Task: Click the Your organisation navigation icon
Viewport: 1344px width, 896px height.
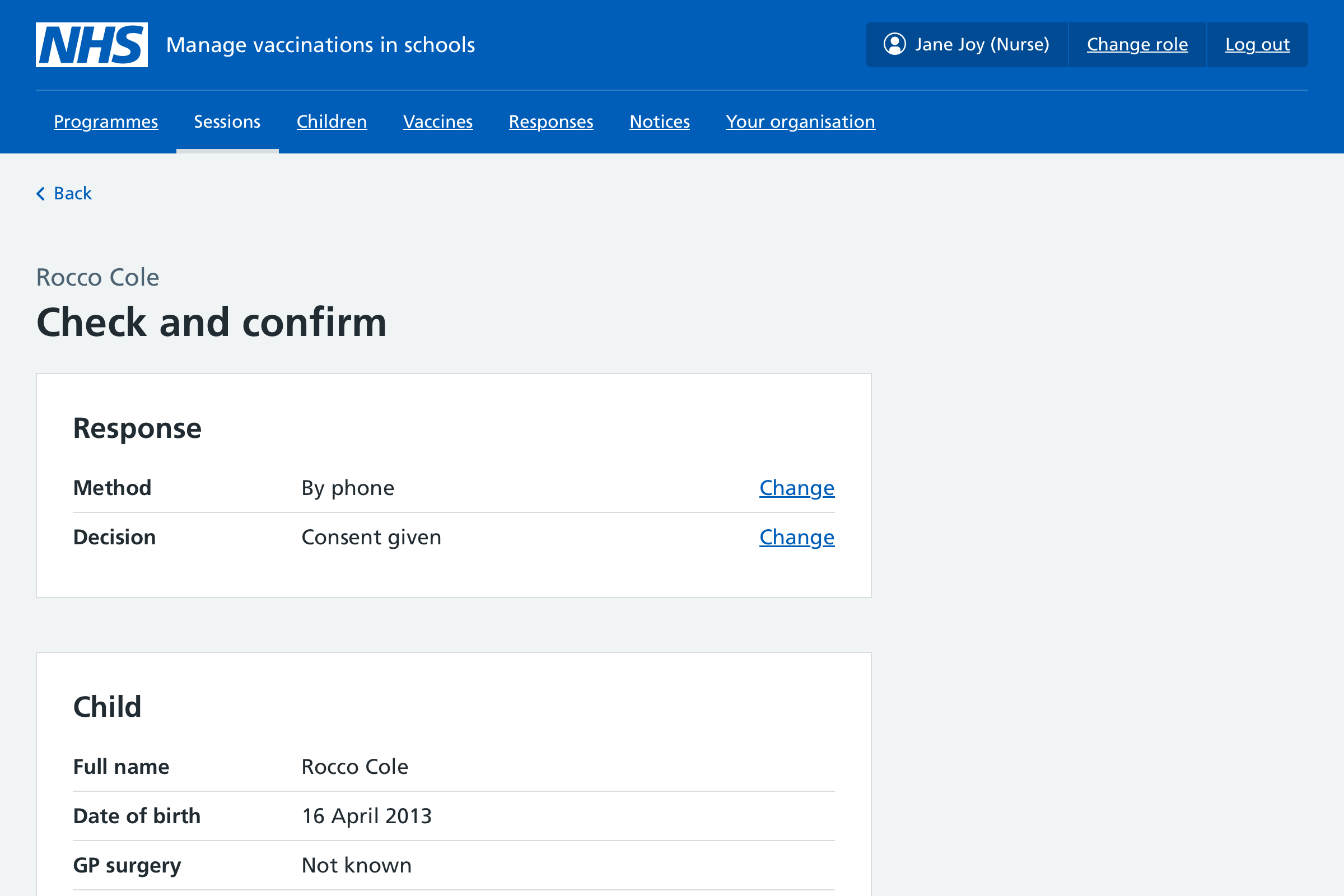Action: click(801, 122)
